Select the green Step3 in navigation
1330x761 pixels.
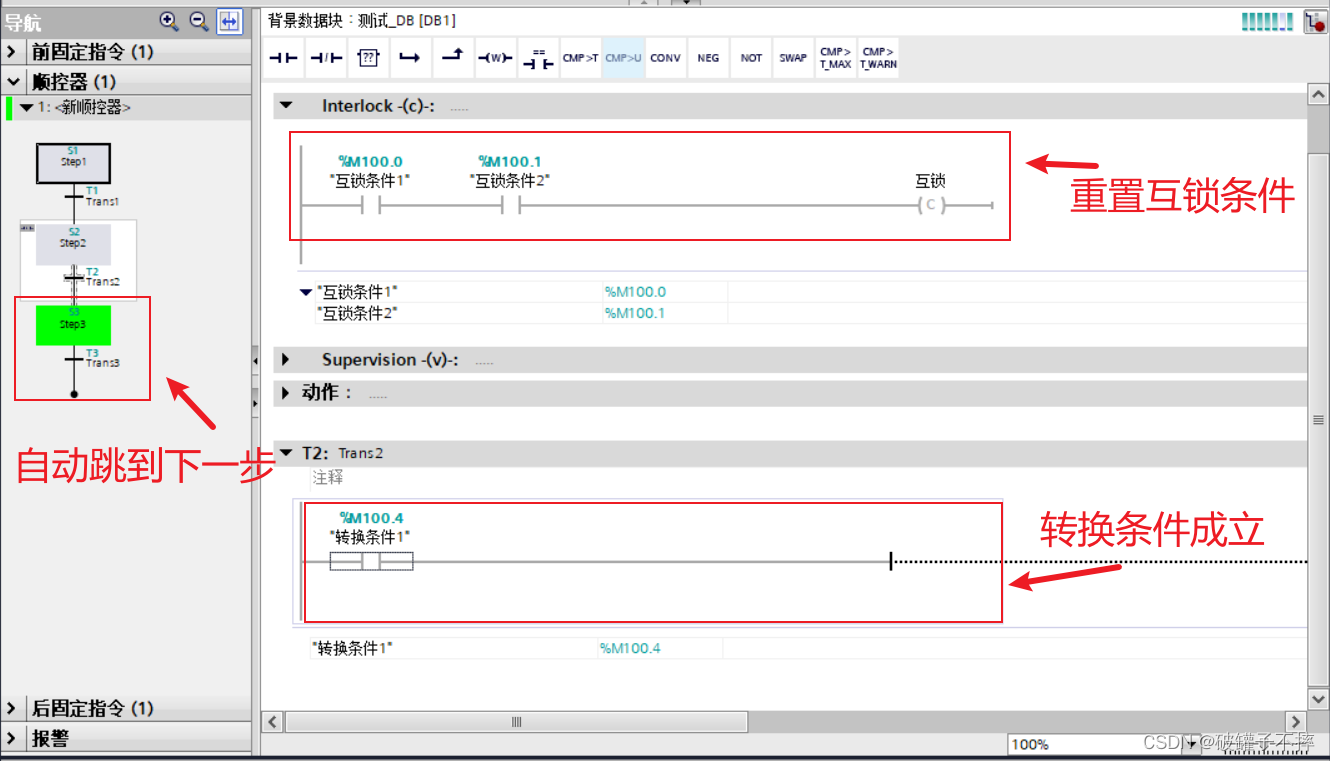[73, 325]
